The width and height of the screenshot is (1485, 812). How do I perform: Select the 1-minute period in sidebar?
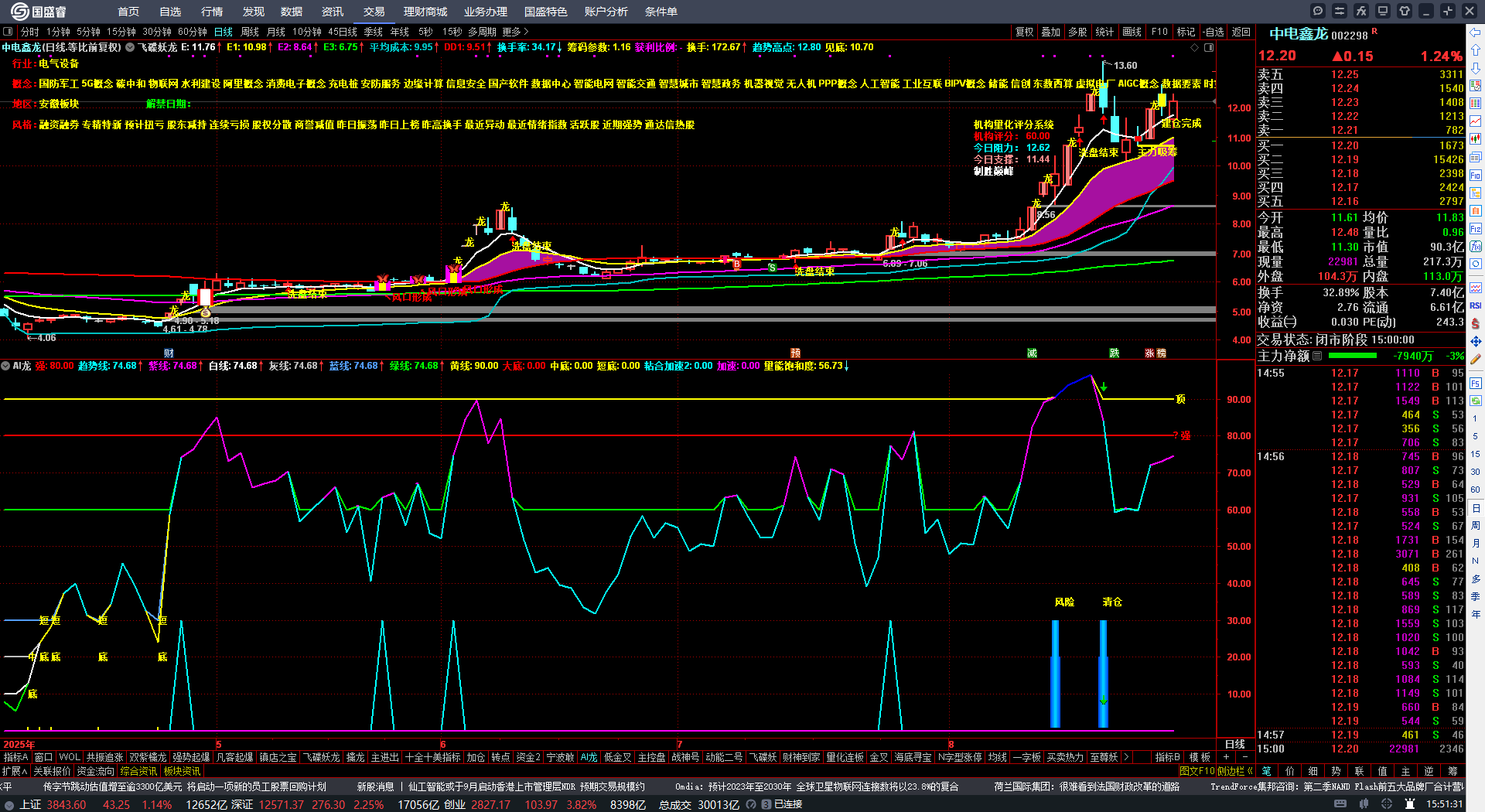[x=1476, y=418]
